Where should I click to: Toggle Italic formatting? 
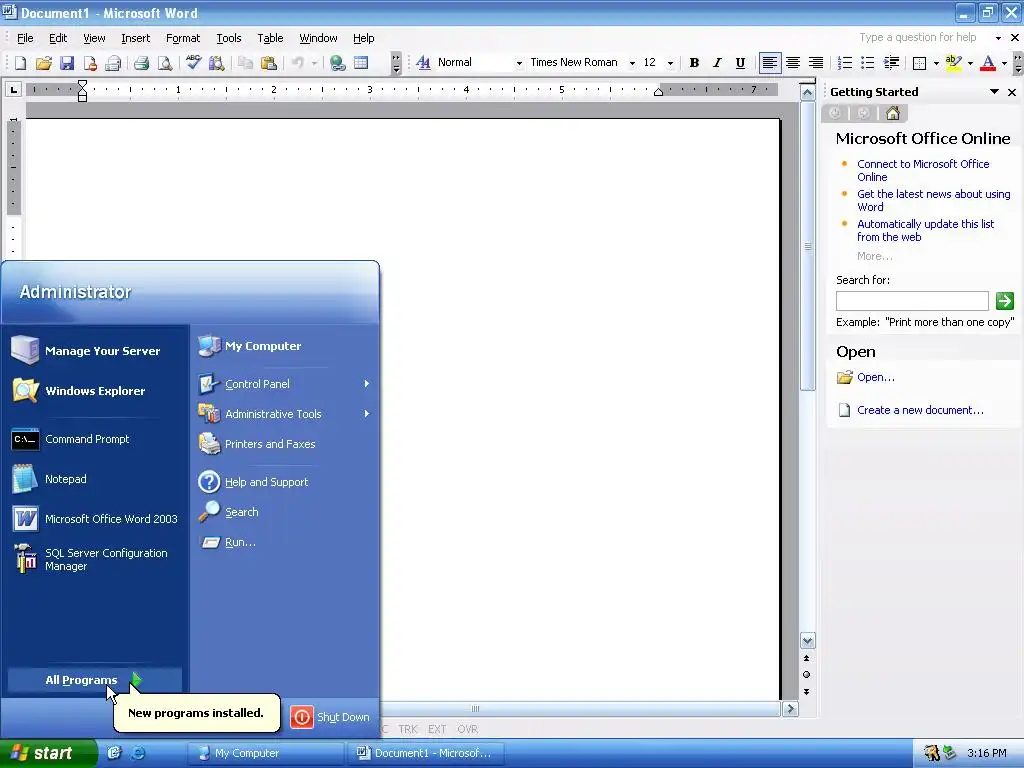(717, 63)
